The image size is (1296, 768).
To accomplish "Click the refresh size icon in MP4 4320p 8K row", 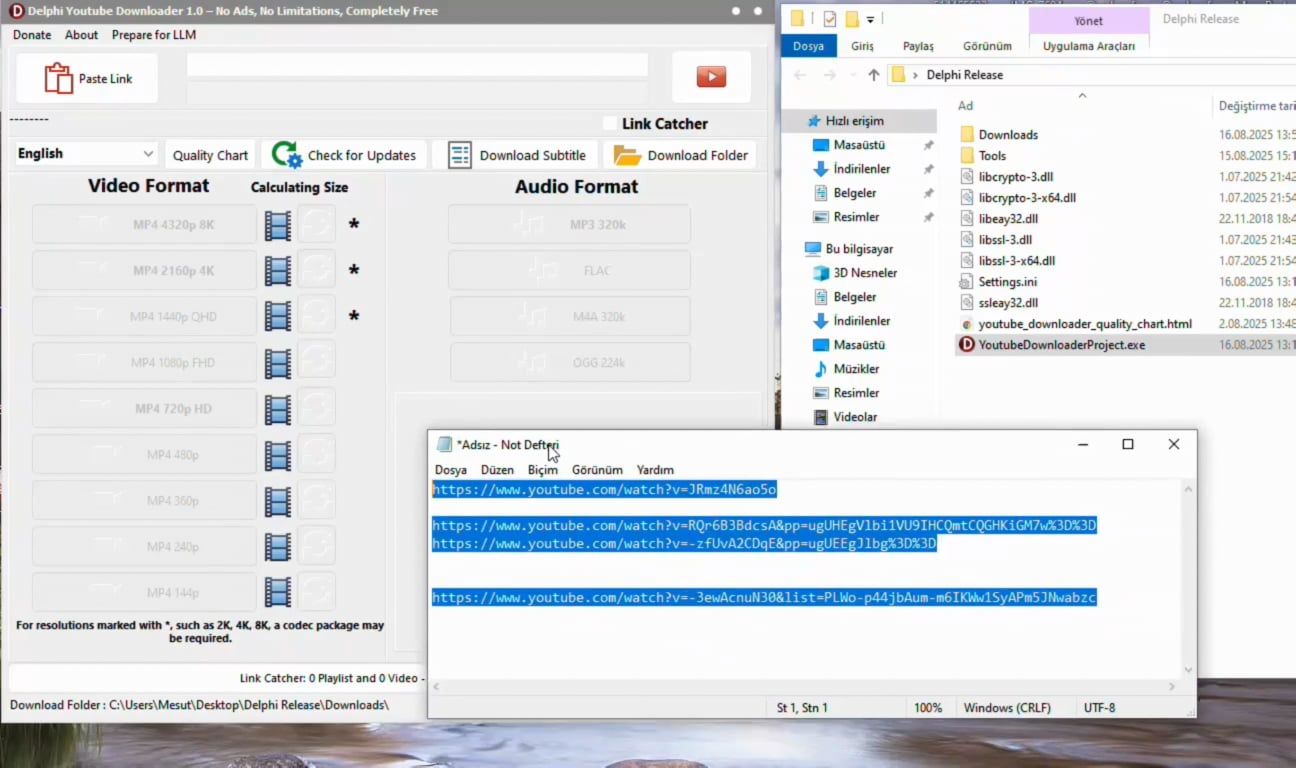I will [x=317, y=225].
